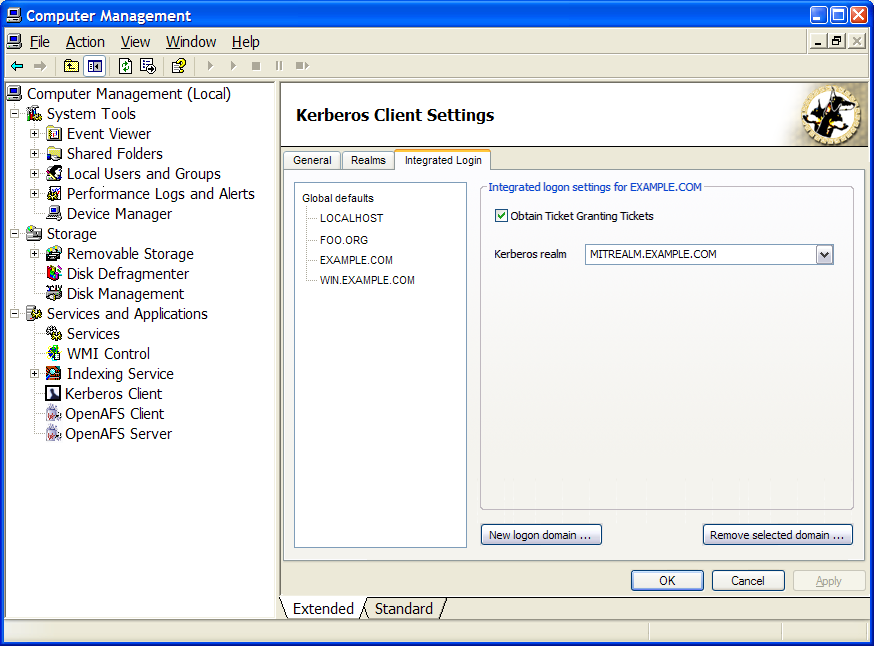The height and width of the screenshot is (647, 874).
Task: Click the Help toolbar icon
Action: click(x=178, y=66)
